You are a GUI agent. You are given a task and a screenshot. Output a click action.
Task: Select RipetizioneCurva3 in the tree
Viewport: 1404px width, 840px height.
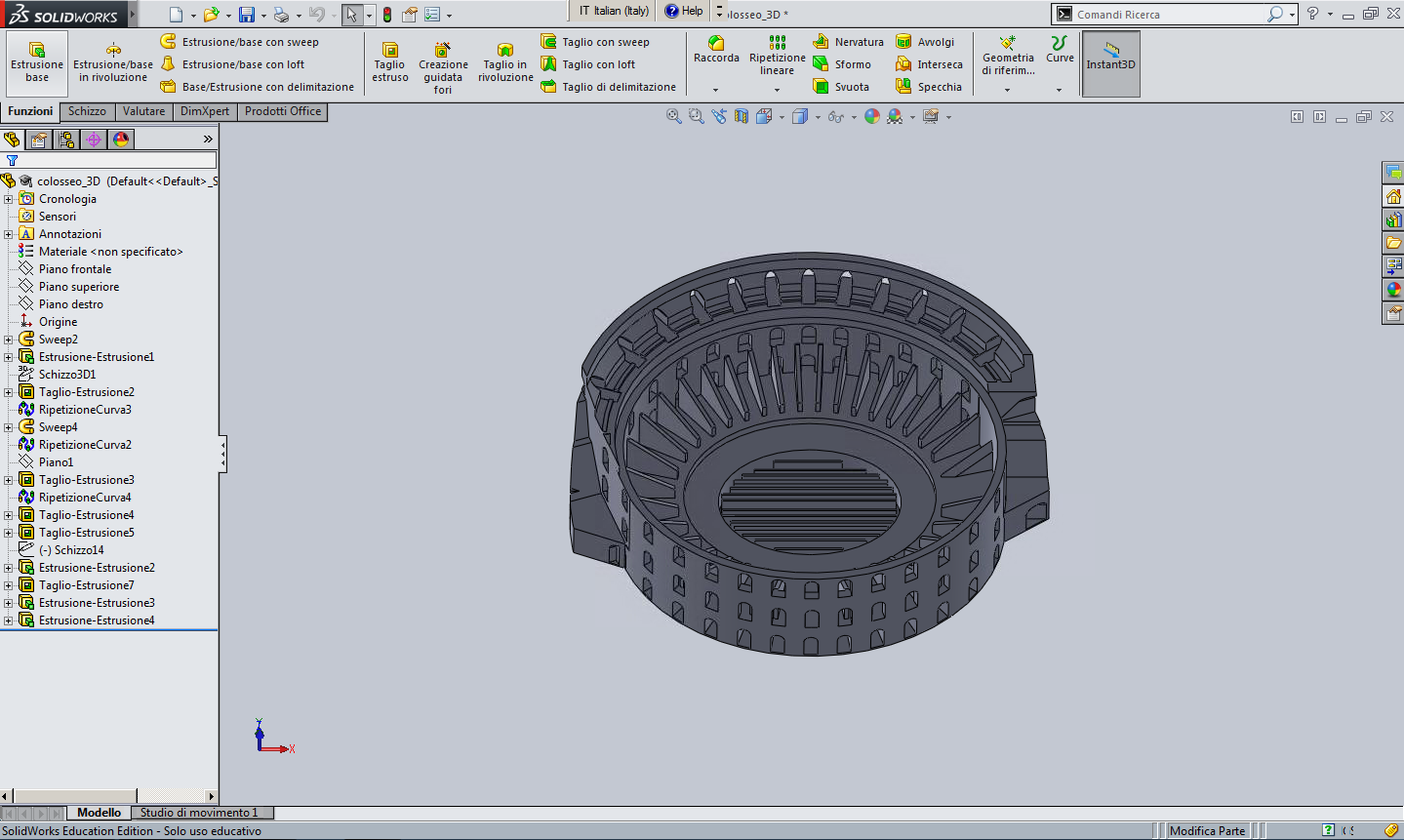click(85, 410)
